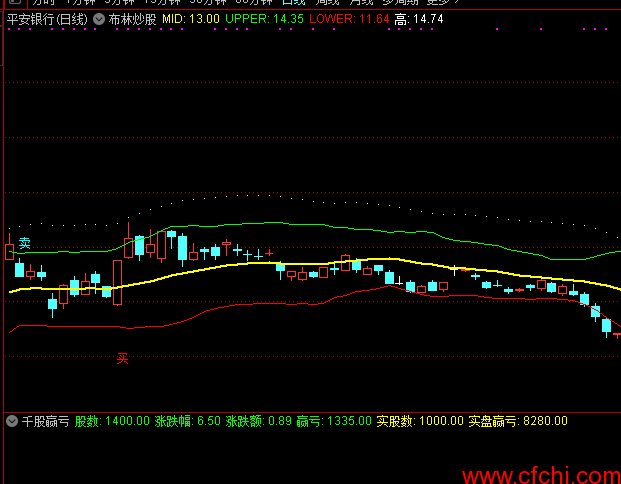This screenshot has width=621, height=484.
Task: Select the highlighted 日线 period tab
Action: pyautogui.click(x=294, y=2)
